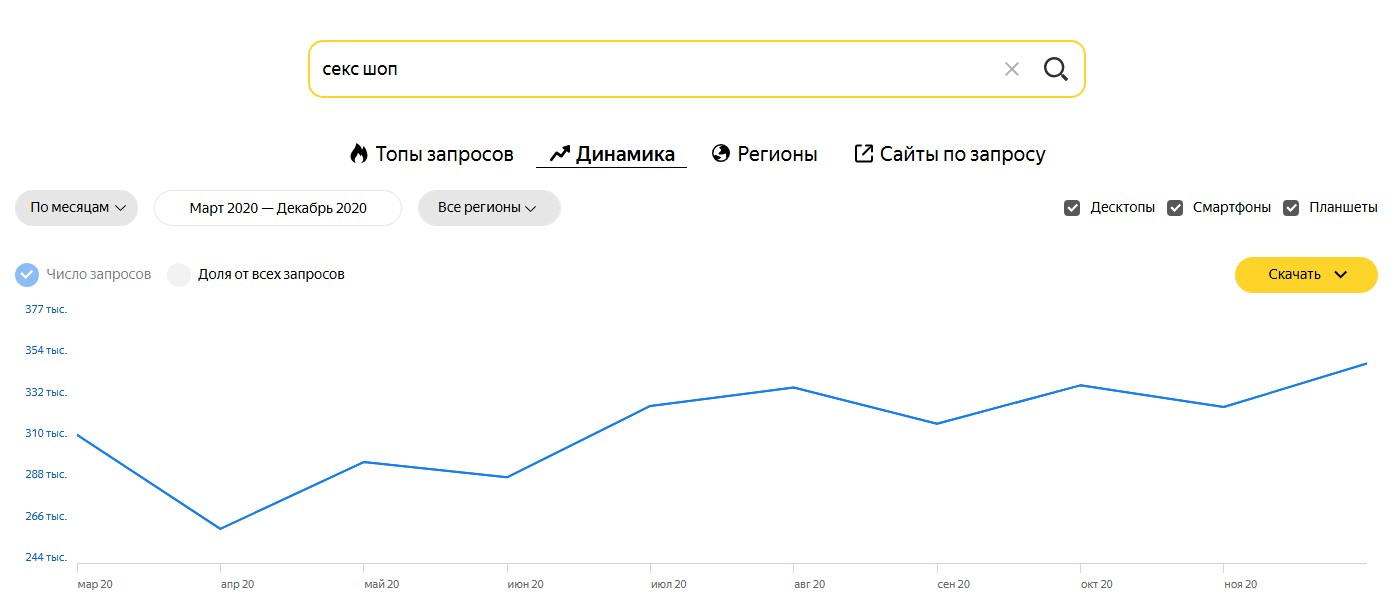Click the yellow Скачать button
This screenshot has width=1395, height=610.
[x=1306, y=274]
